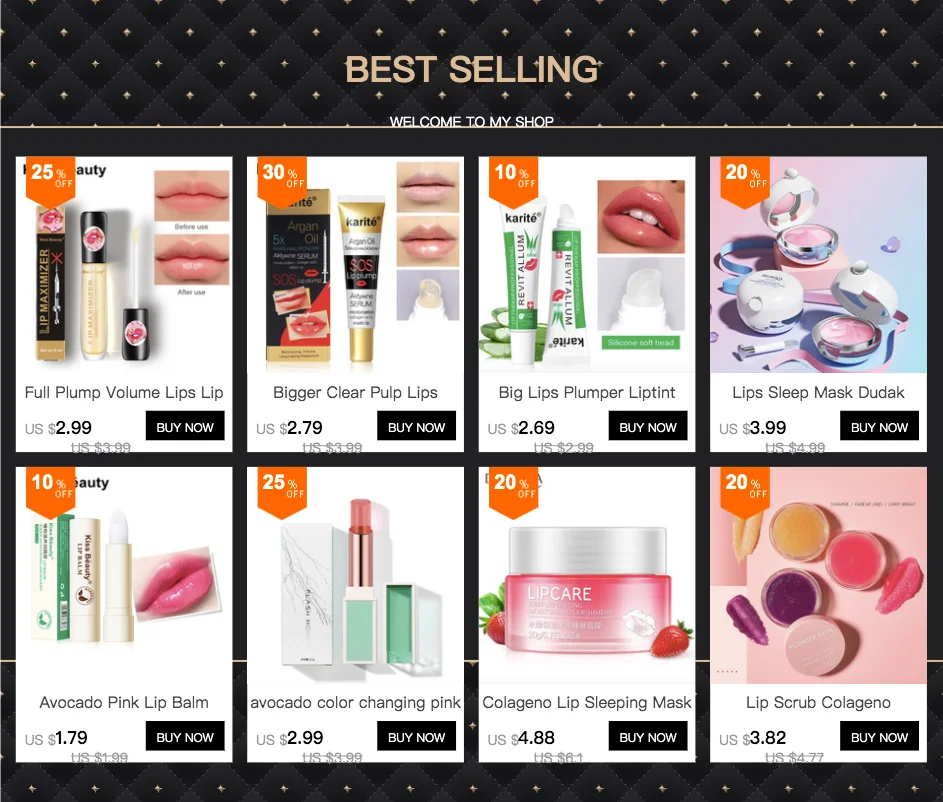This screenshot has width=943, height=802.
Task: Open the Lips Sleep Mask Dudak title link
Action: click(x=818, y=393)
